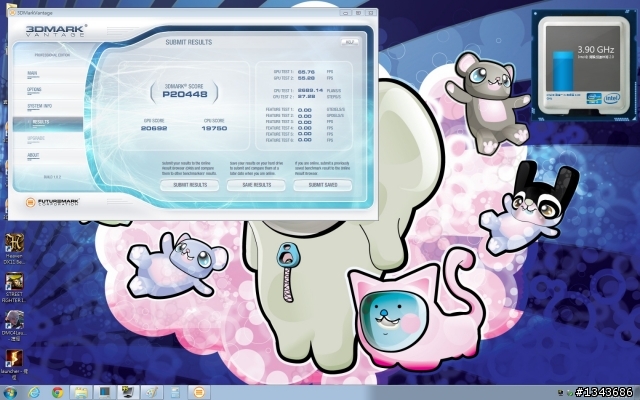Switch to 3DMark Vantage taskbar button
The width and height of the screenshot is (640, 400).
pyautogui.click(x=199, y=393)
